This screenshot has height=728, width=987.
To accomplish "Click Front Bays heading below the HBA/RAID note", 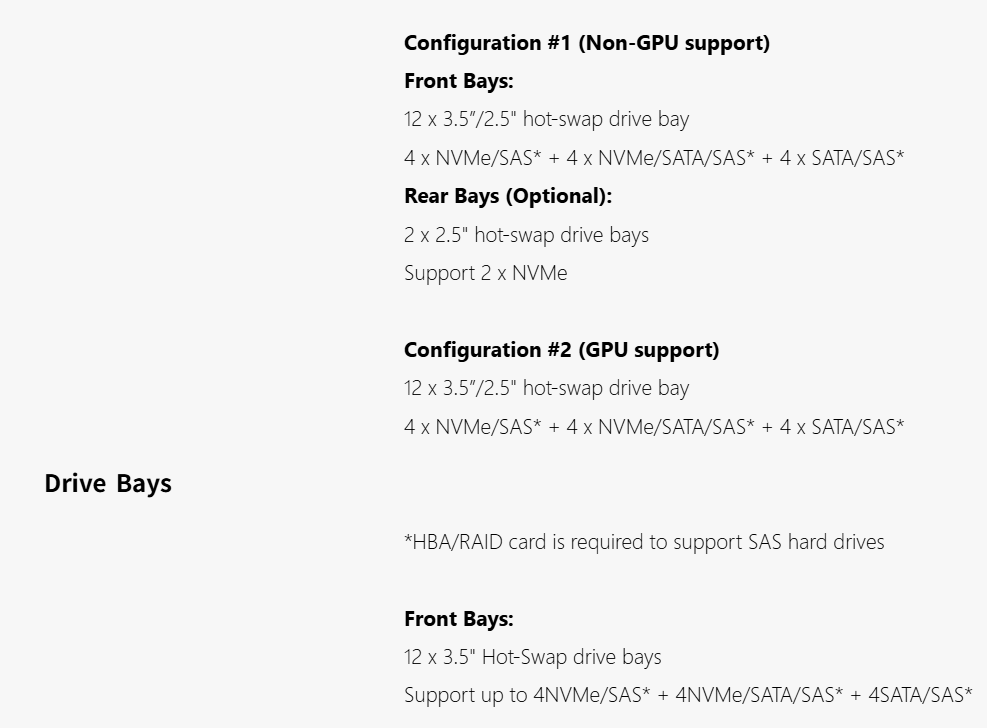I will (x=458, y=619).
